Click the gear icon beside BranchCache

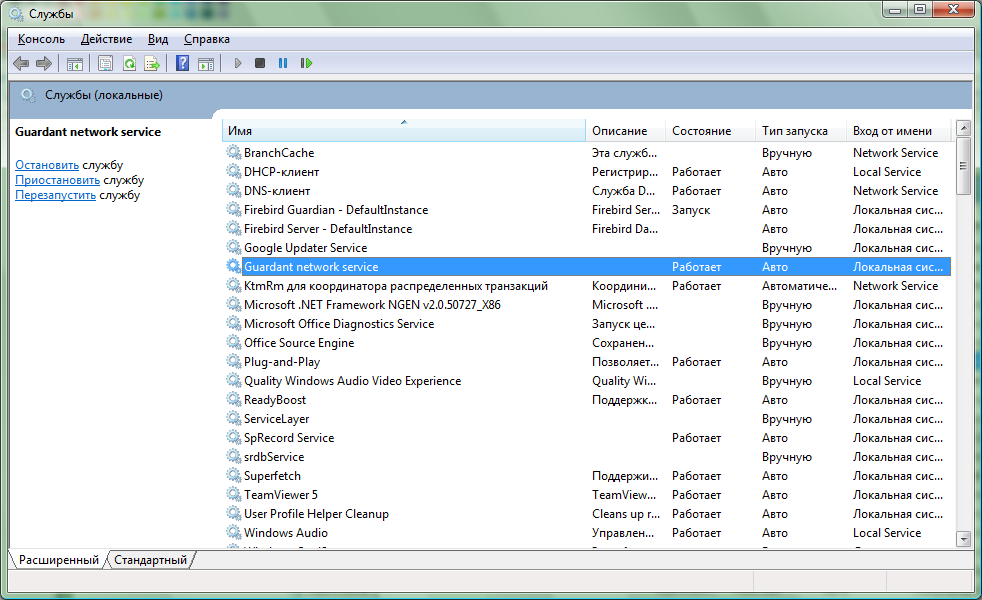pyautogui.click(x=233, y=152)
